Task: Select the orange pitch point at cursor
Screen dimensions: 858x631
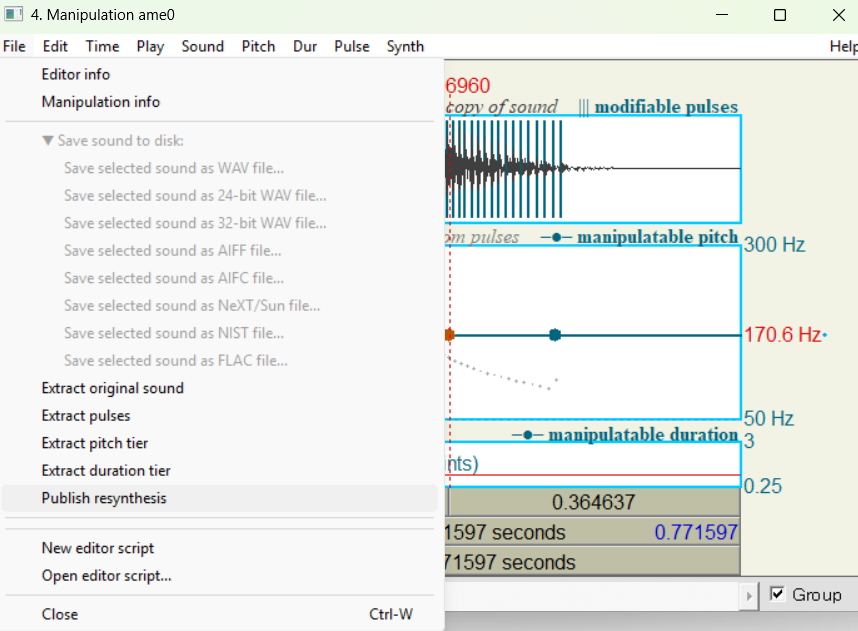Action: click(x=449, y=335)
